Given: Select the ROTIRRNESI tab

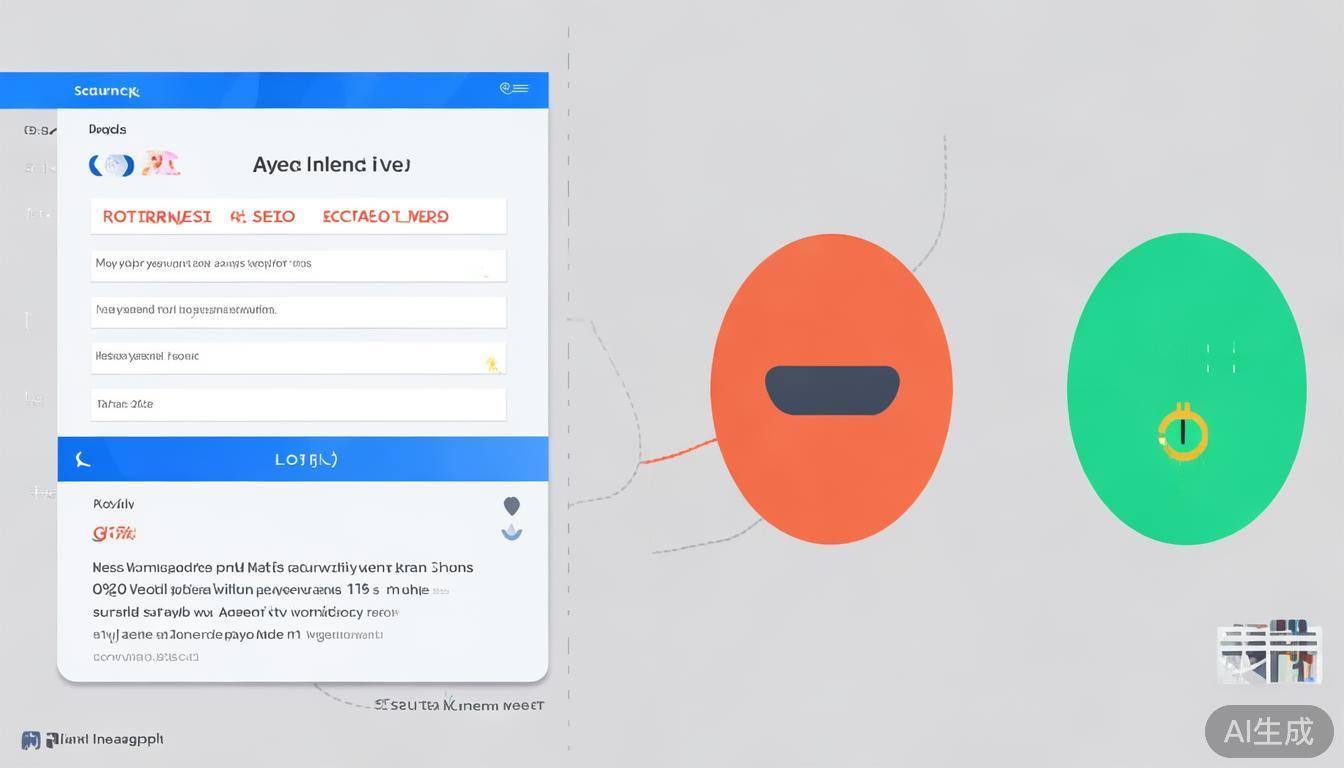Looking at the screenshot, I should pos(156,216).
